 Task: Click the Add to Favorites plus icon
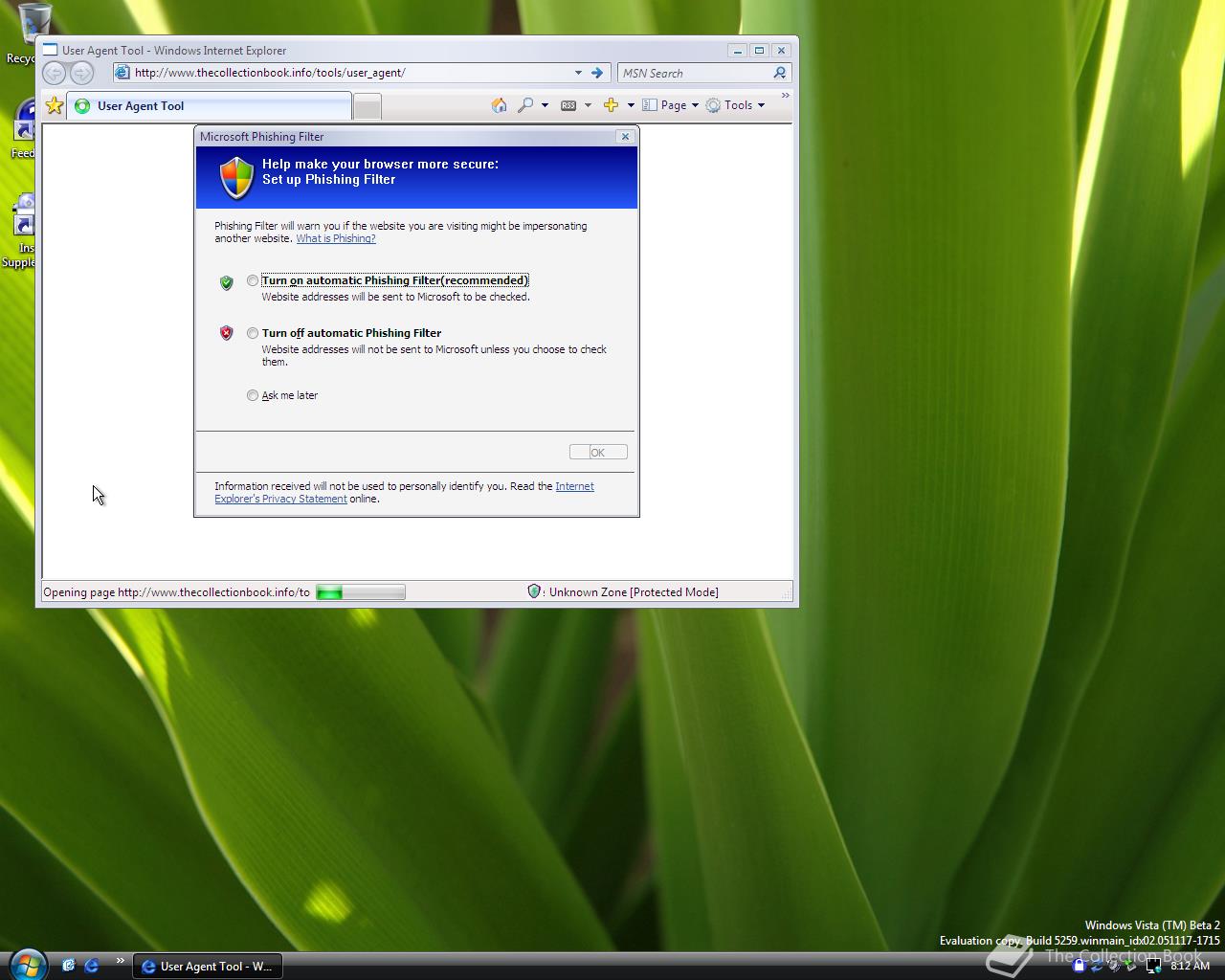click(x=611, y=105)
